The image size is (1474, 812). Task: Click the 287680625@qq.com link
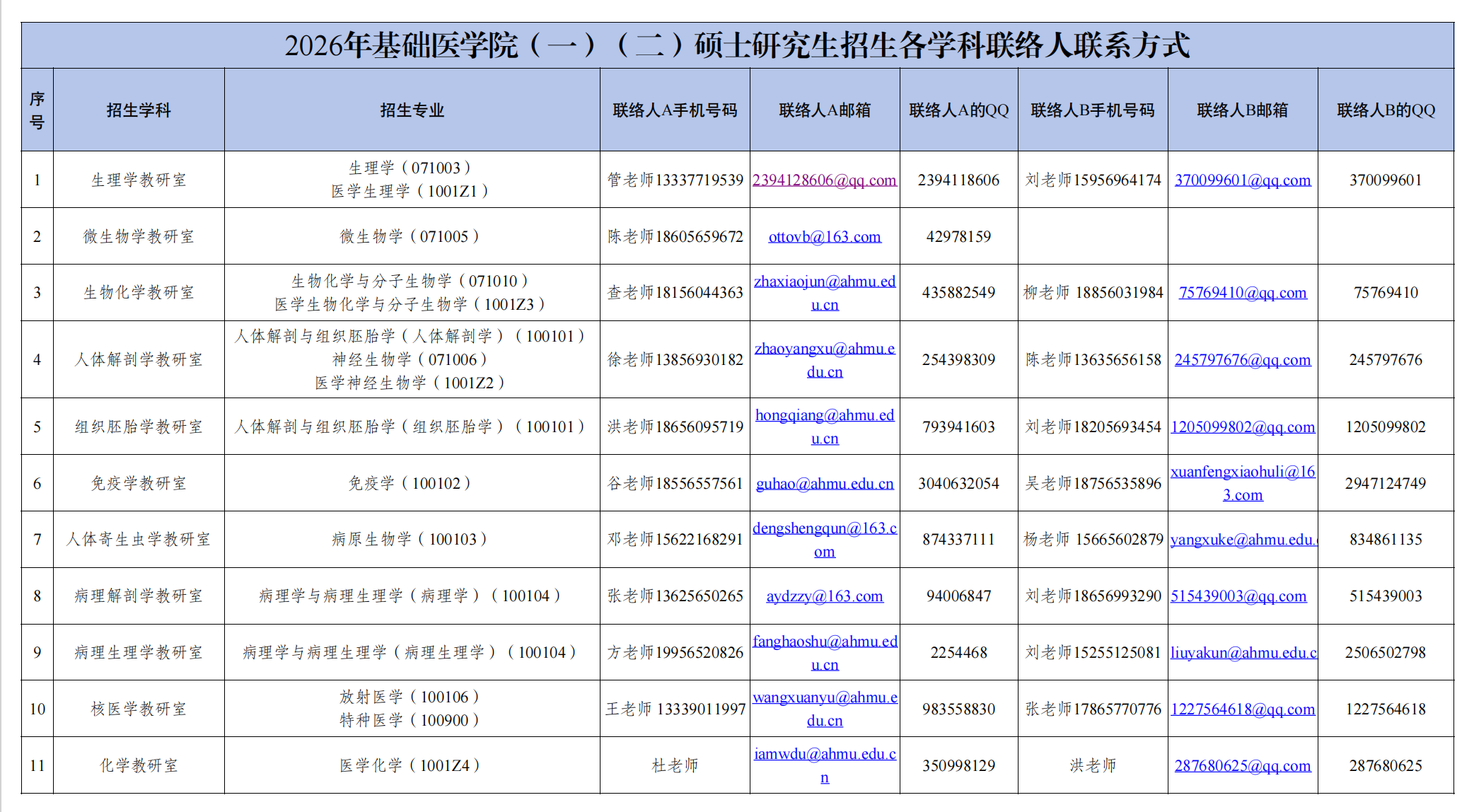point(1242,766)
